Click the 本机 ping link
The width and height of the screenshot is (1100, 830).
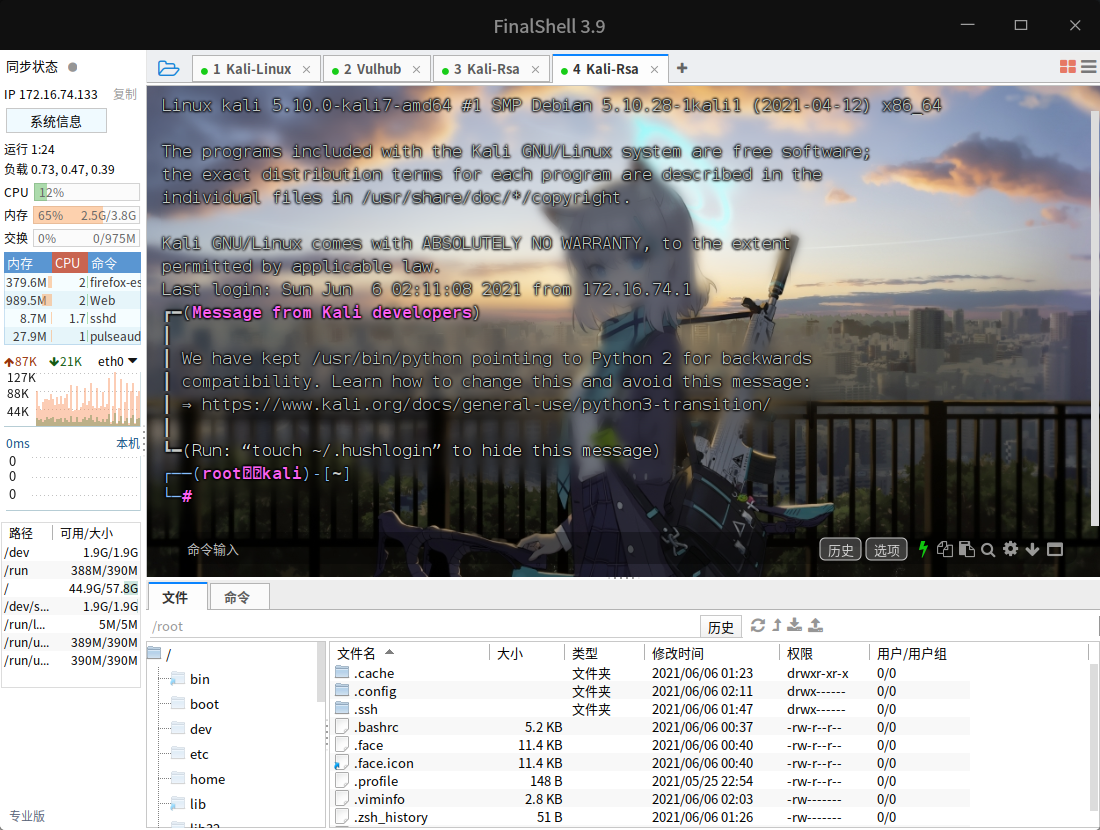click(128, 443)
